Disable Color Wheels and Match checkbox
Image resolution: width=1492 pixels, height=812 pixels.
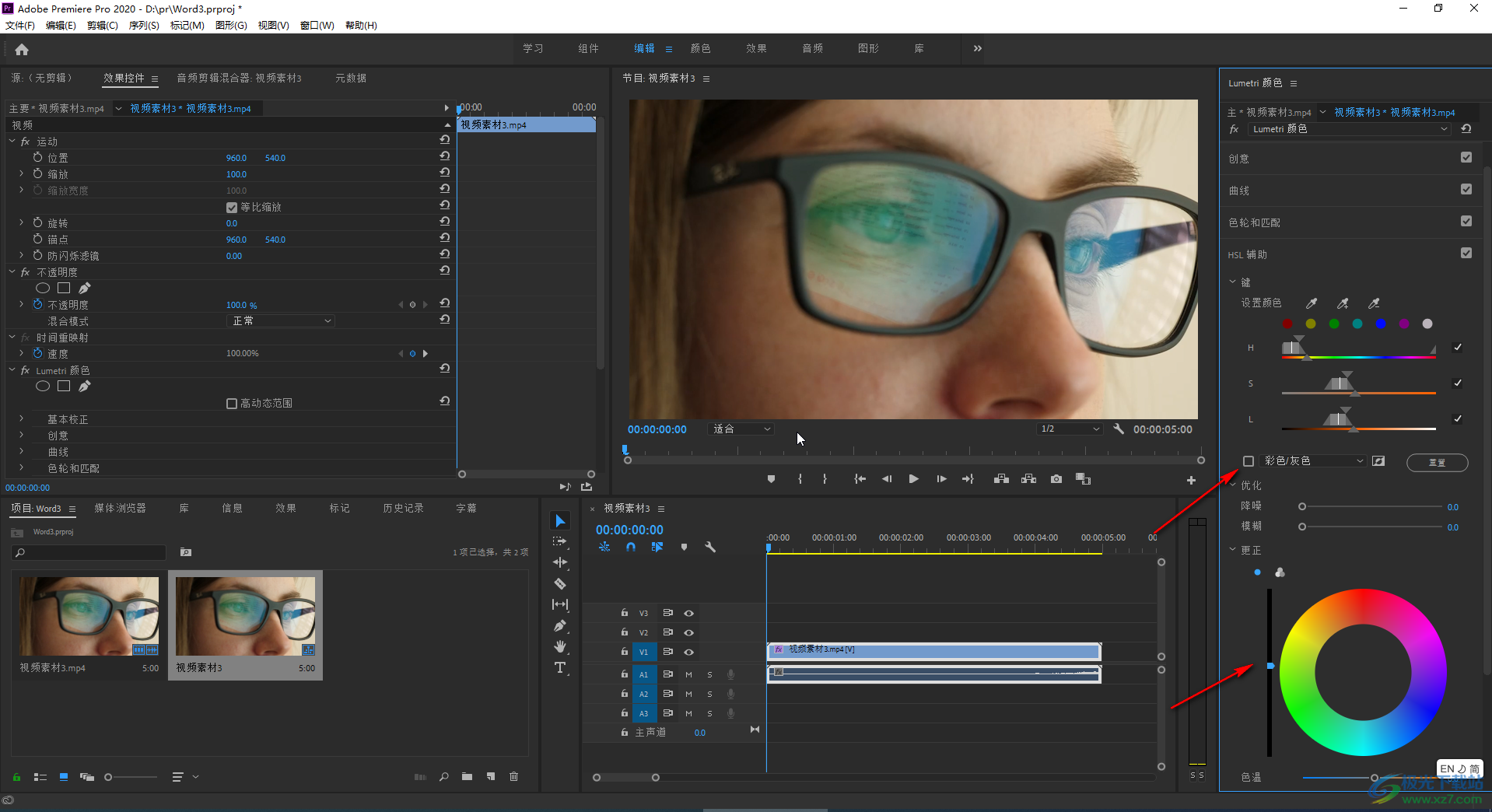(1466, 221)
